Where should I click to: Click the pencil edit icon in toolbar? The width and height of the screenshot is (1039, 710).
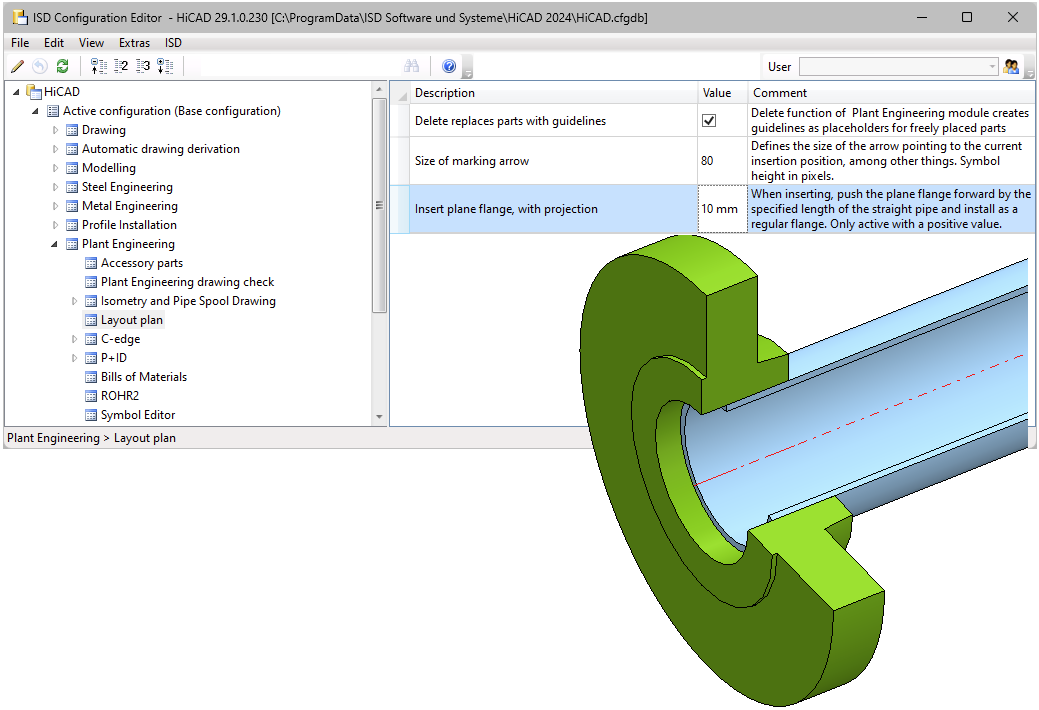click(x=17, y=67)
